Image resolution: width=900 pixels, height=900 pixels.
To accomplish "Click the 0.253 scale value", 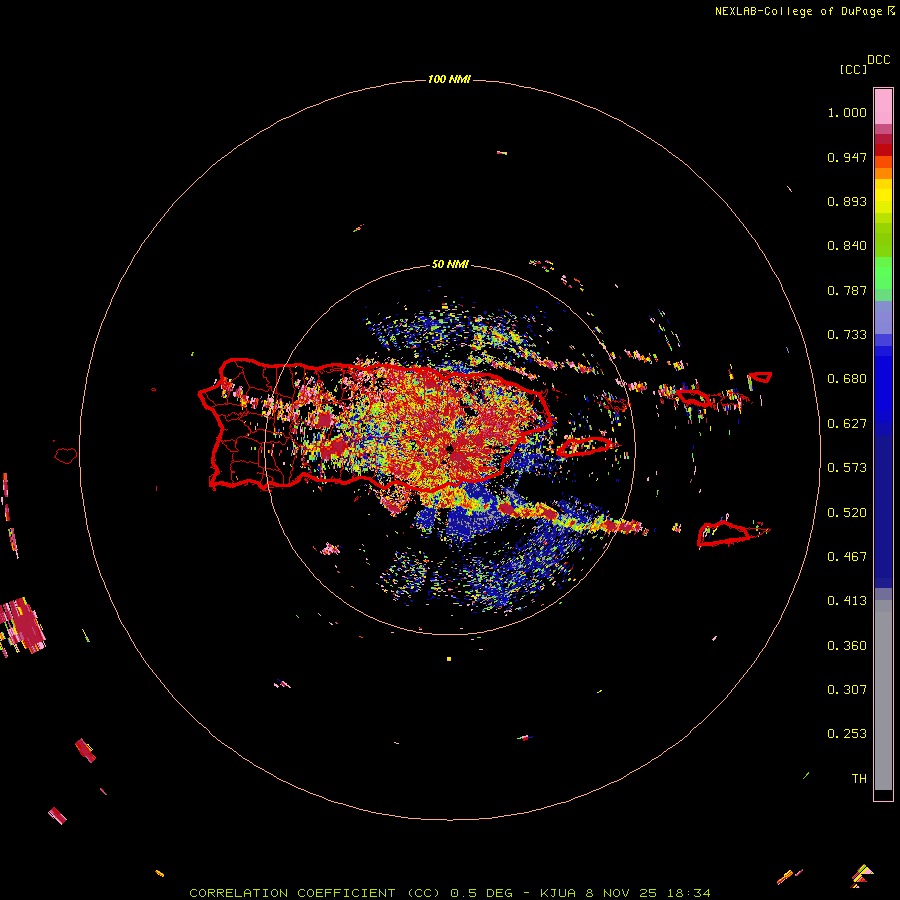I will point(847,734).
